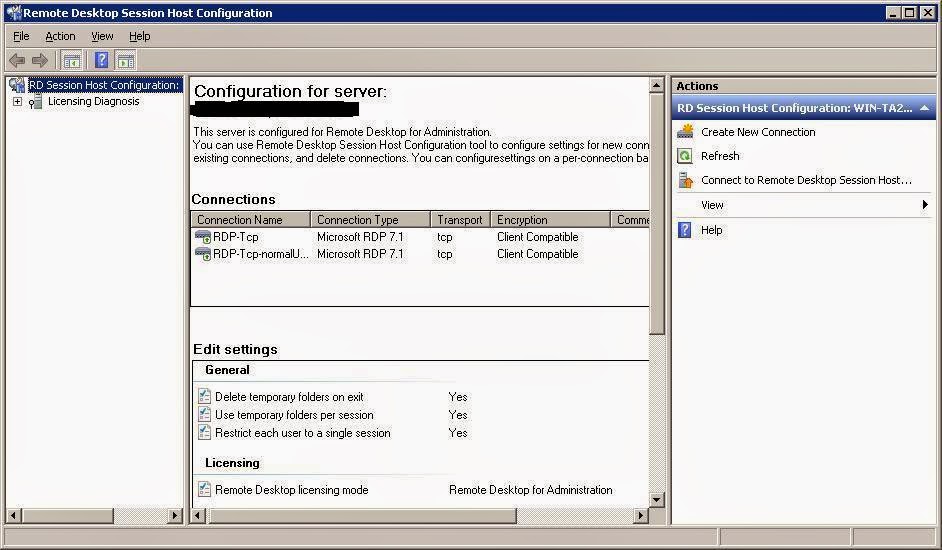Open the View menu in menu bar
The height and width of the screenshot is (550, 942).
pos(102,36)
